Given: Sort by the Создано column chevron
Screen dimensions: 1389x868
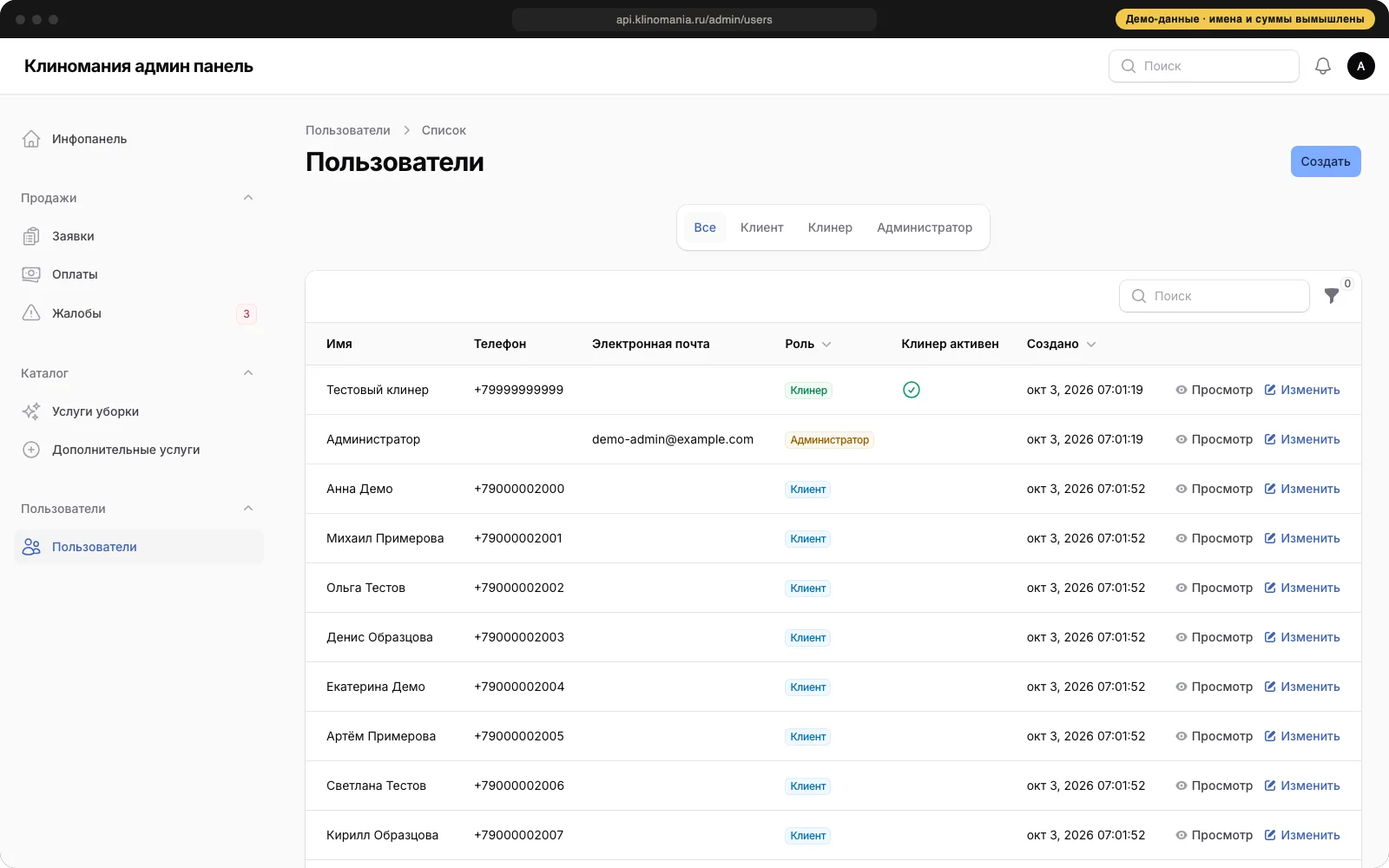Looking at the screenshot, I should point(1091,345).
